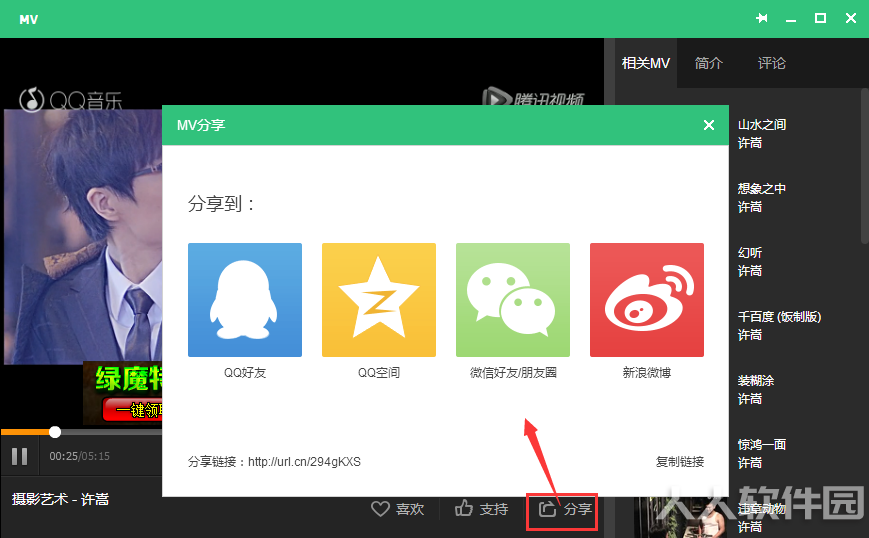Select related MV 惊鸿一面
Image resolution: width=869 pixels, height=538 pixels.
[761, 444]
